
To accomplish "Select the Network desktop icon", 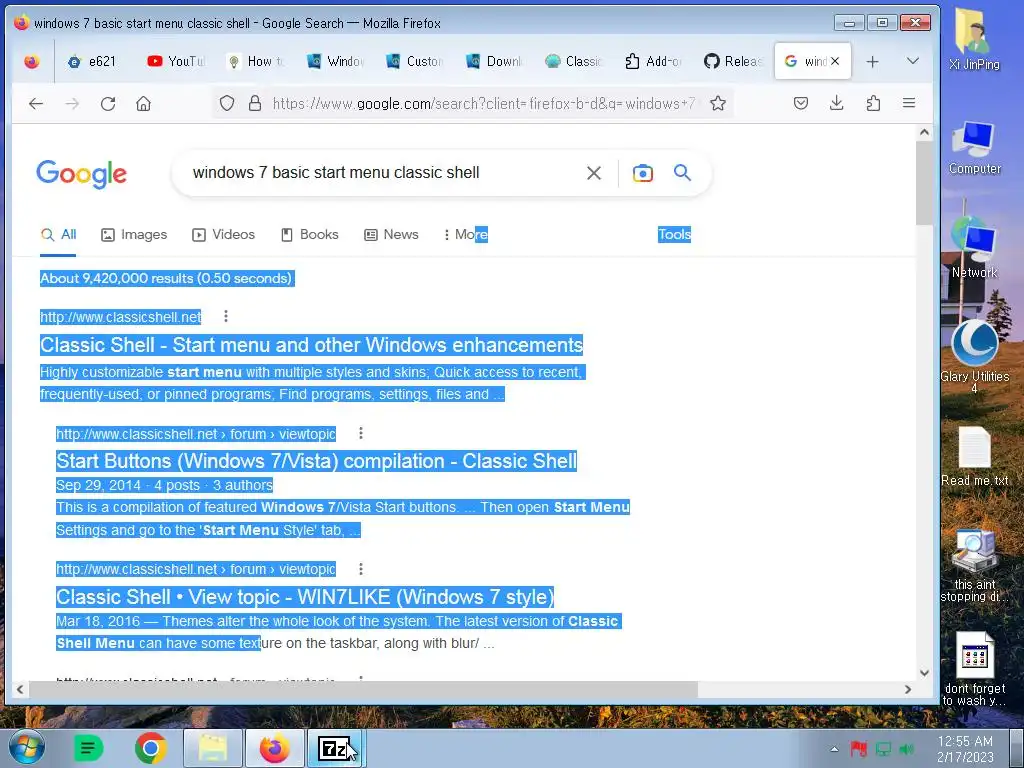I will click(974, 248).
